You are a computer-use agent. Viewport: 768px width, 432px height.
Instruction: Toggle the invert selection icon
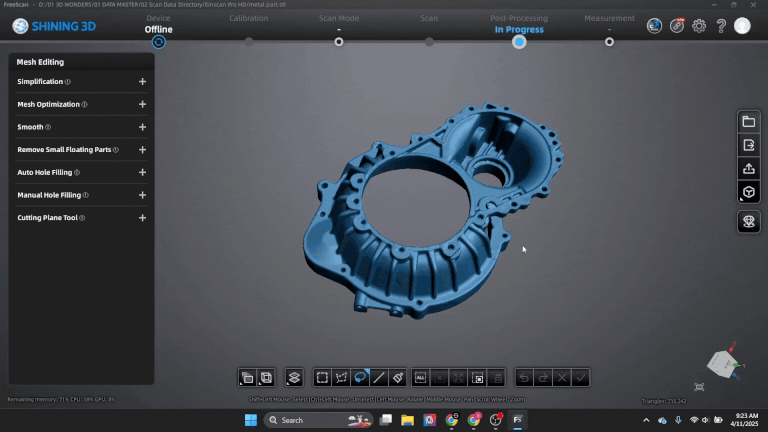478,378
